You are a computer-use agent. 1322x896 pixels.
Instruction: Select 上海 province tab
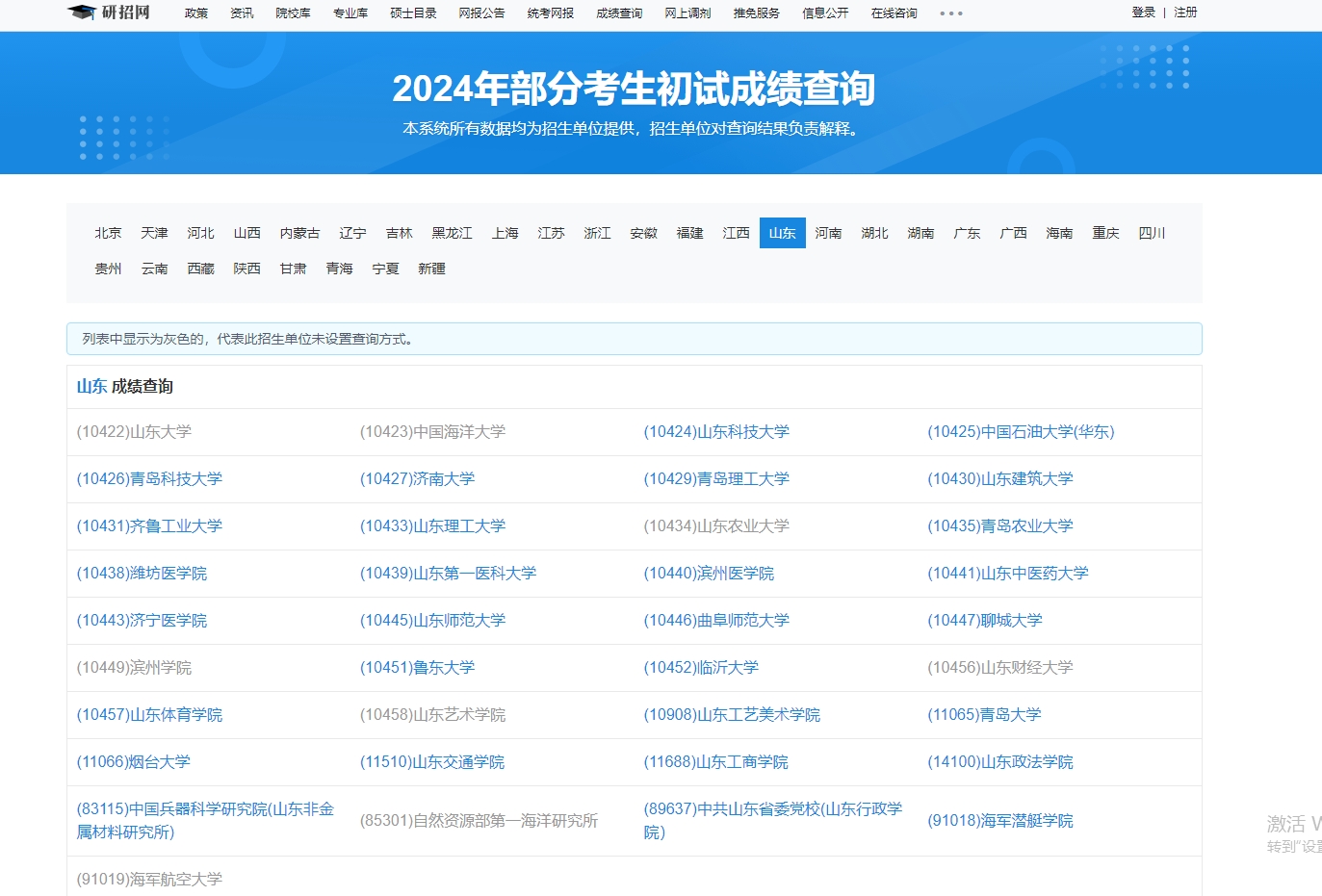505,233
